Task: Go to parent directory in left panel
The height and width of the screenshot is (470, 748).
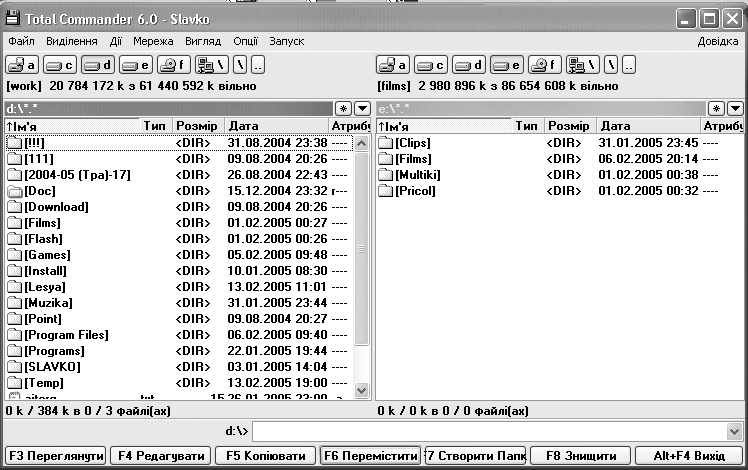Action: click(x=258, y=65)
